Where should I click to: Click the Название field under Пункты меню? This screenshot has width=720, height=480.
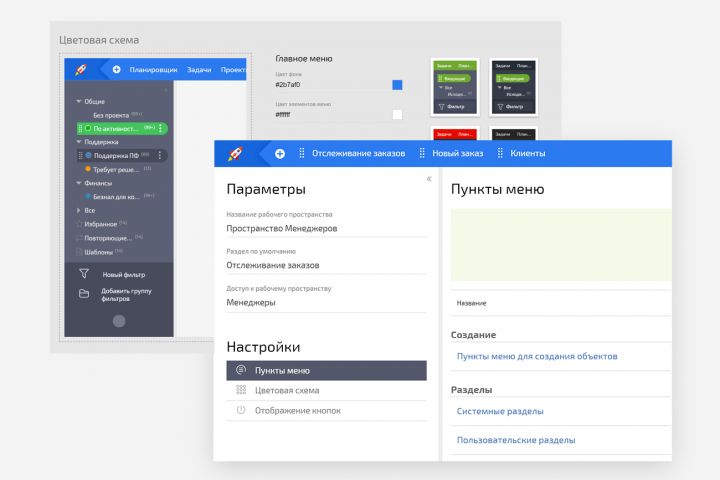coord(561,303)
